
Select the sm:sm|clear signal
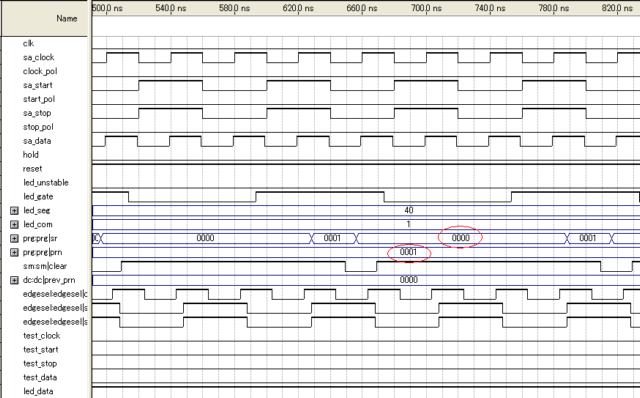coord(44,266)
